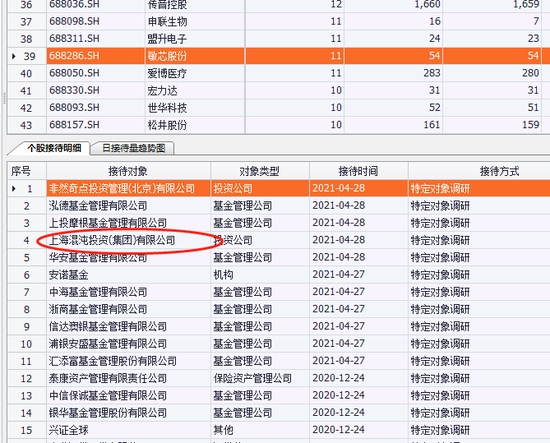Click stock name 敏芯股份
The height and width of the screenshot is (443, 550).
(167, 56)
